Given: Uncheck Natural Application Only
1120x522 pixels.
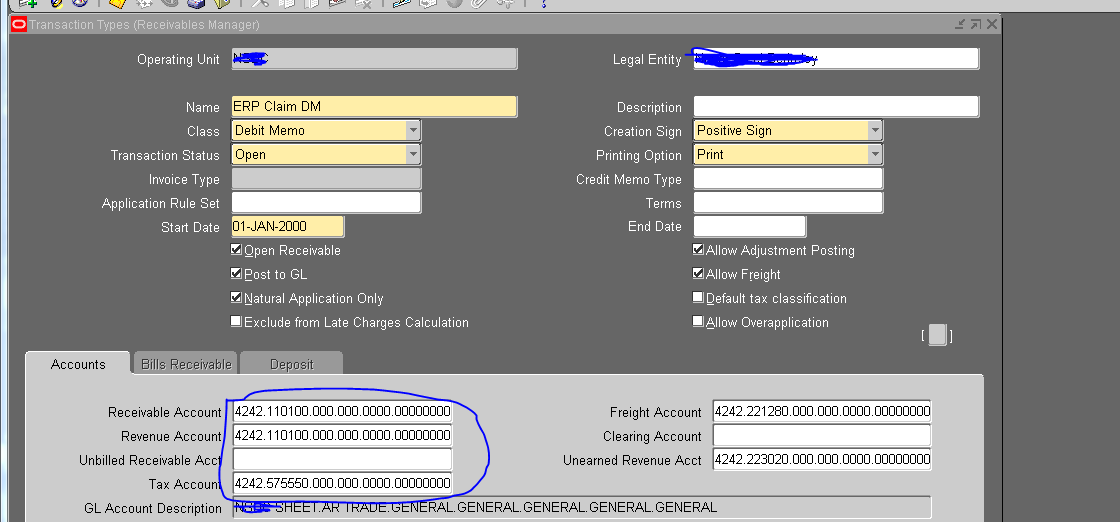Looking at the screenshot, I should click(236, 298).
